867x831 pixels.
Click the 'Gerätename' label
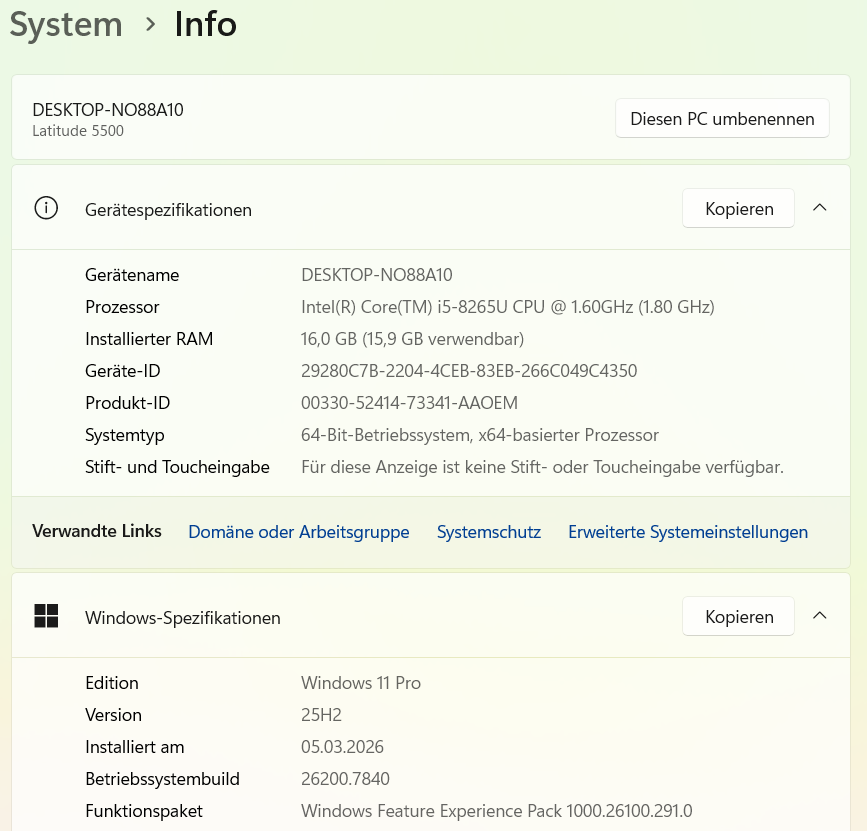click(x=132, y=275)
